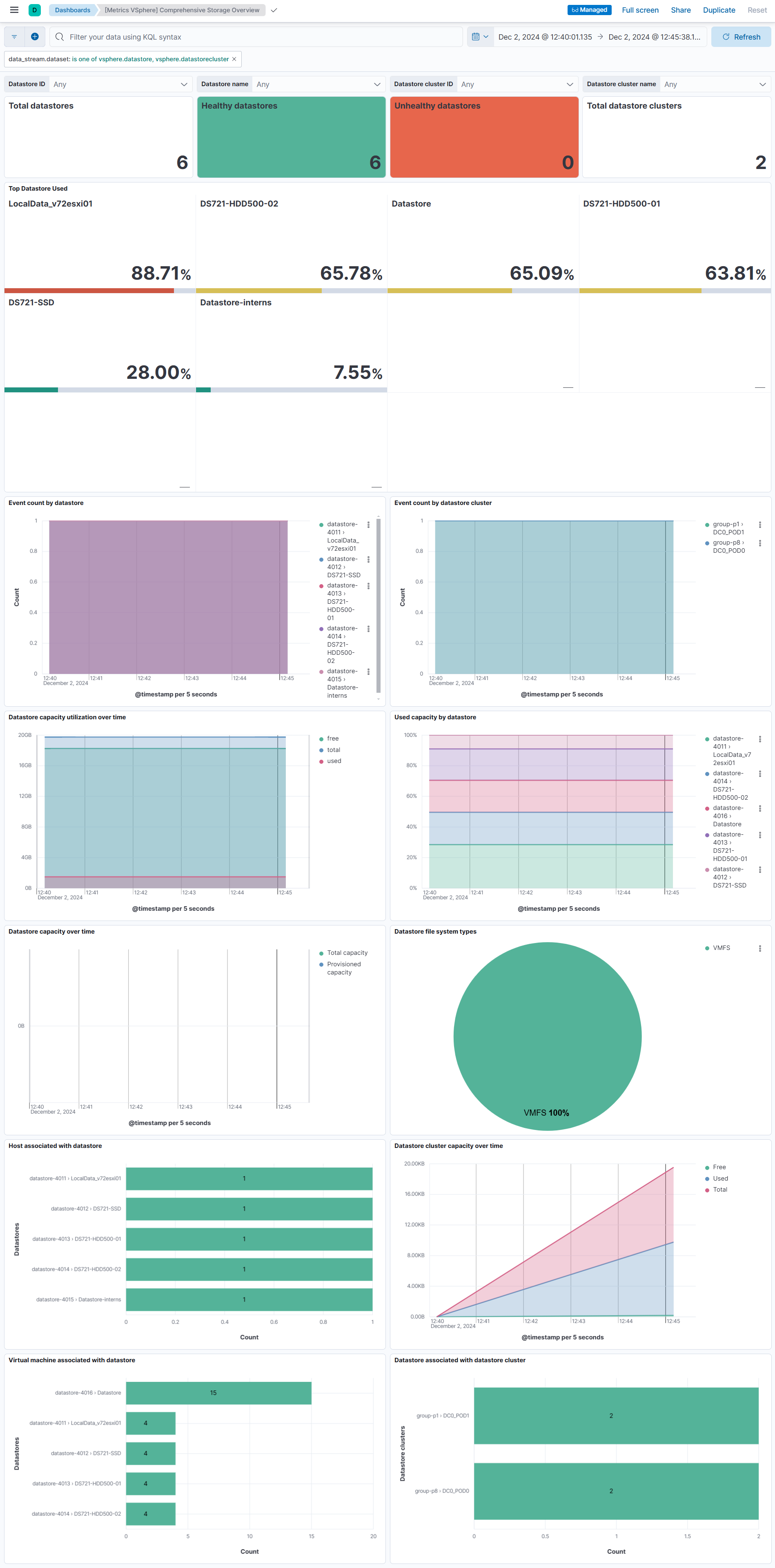This screenshot has width=775, height=1568.
Task: Open the Datastore name dropdown
Action: pos(317,84)
